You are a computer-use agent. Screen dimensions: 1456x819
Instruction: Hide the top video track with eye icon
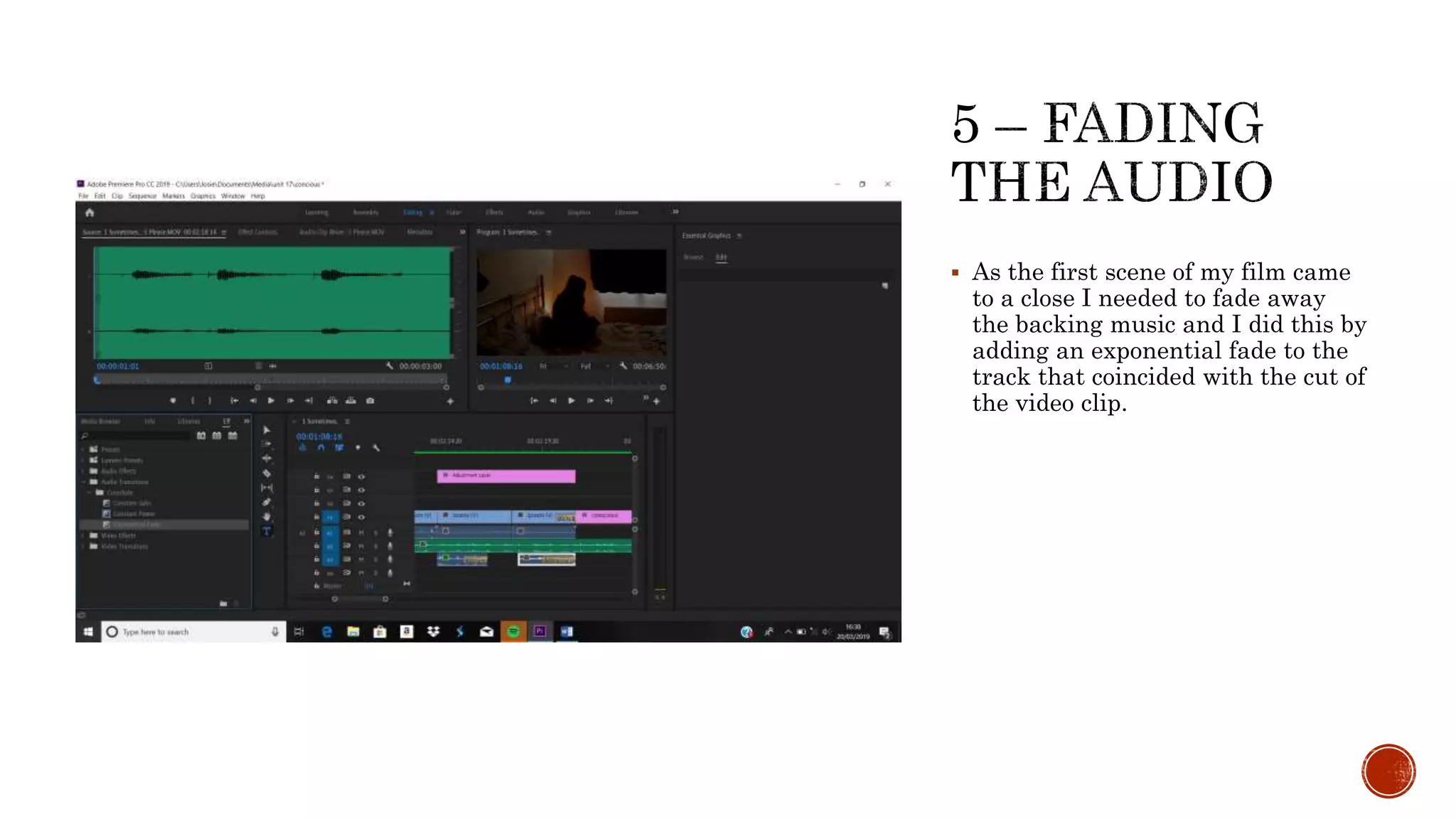[x=361, y=476]
